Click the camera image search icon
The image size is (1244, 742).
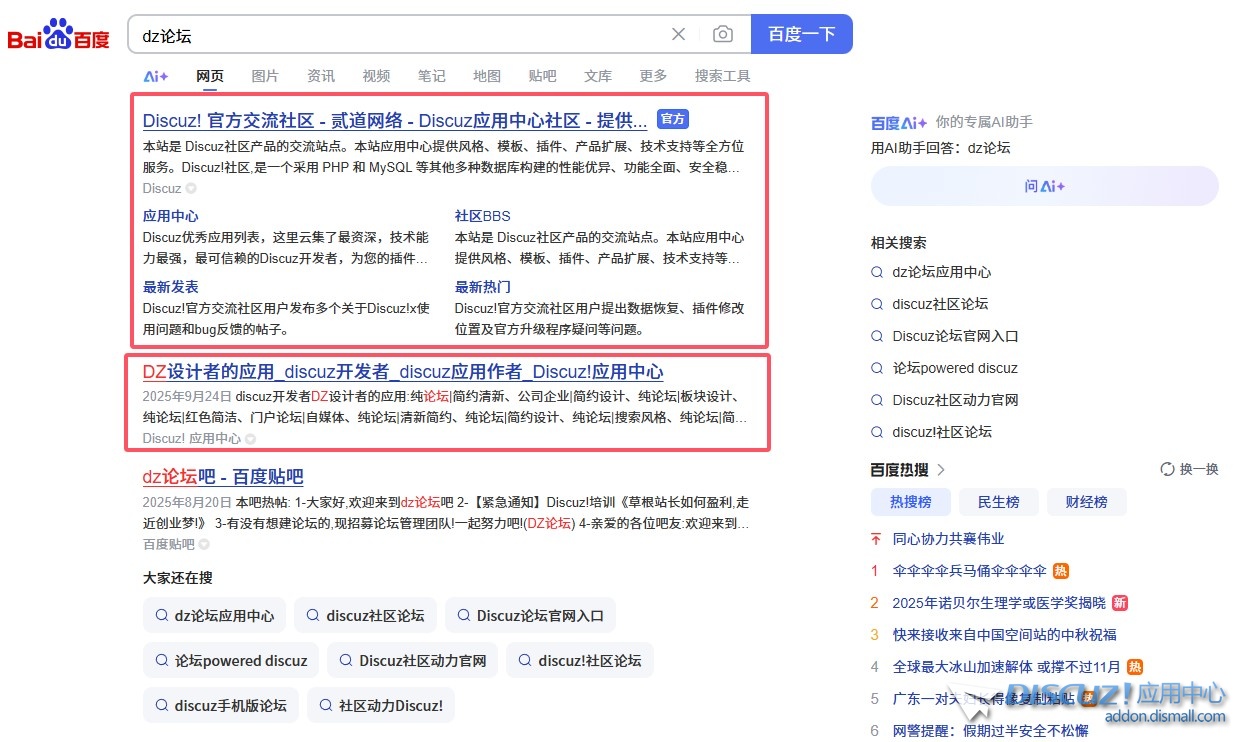722,35
